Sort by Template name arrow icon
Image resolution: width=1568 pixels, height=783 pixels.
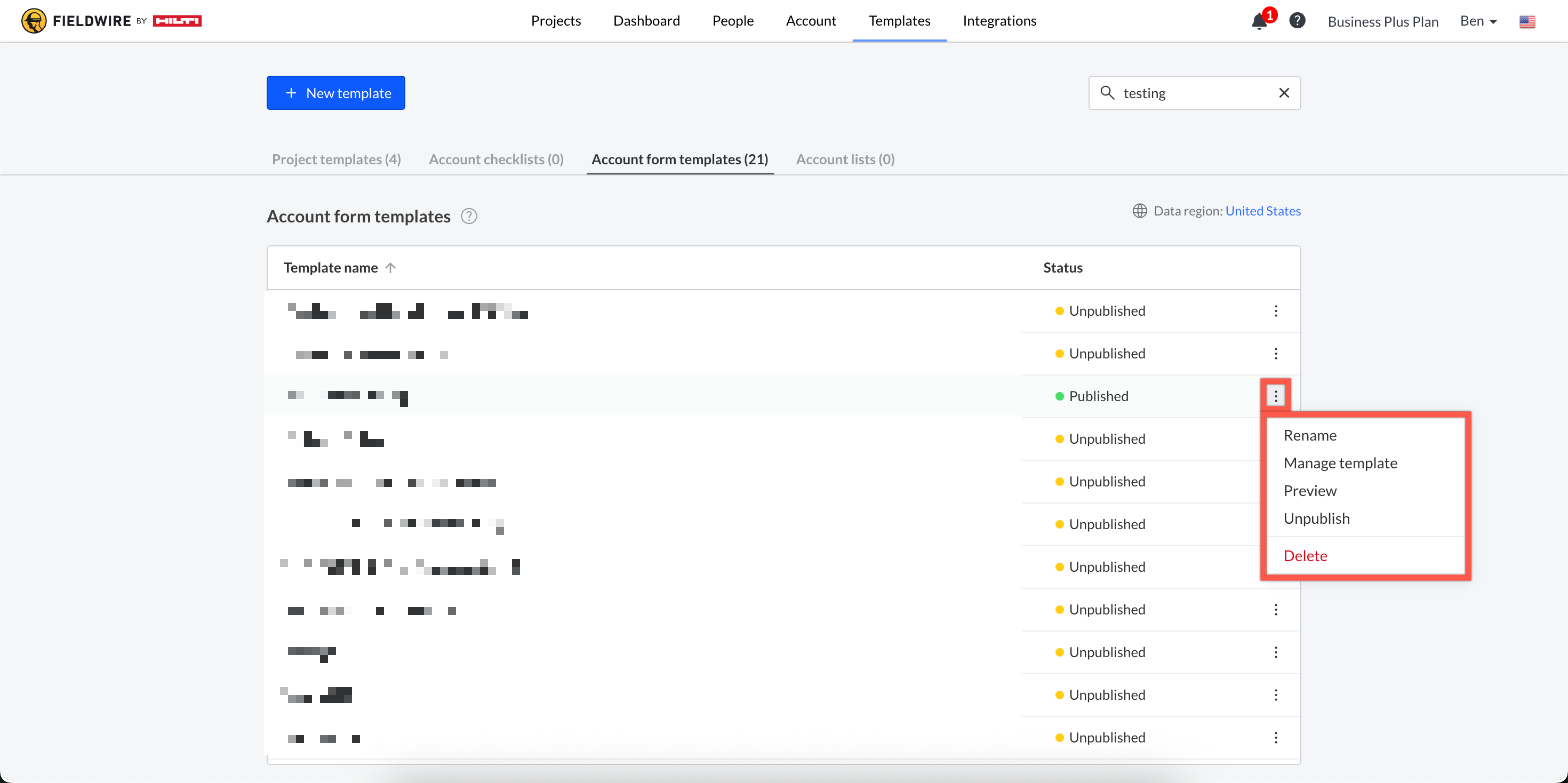click(x=391, y=268)
